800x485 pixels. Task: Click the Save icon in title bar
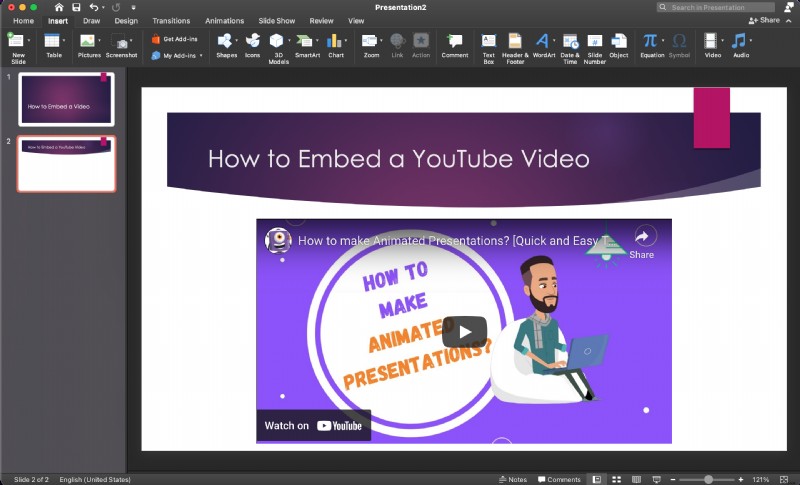coord(76,7)
